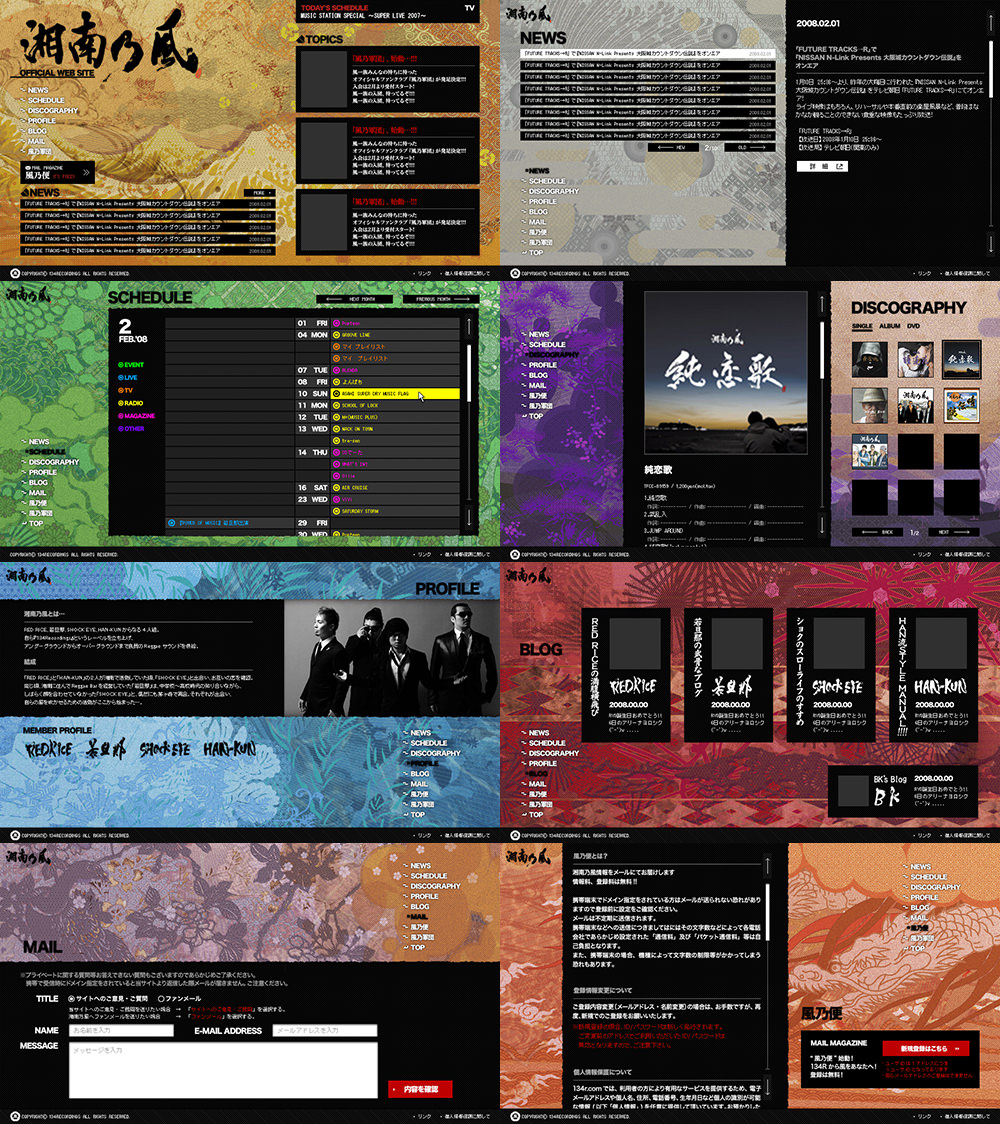This screenshot has height=1124, width=1000.
Task: Select the site feedback radio option in Mail form
Action: [71, 998]
